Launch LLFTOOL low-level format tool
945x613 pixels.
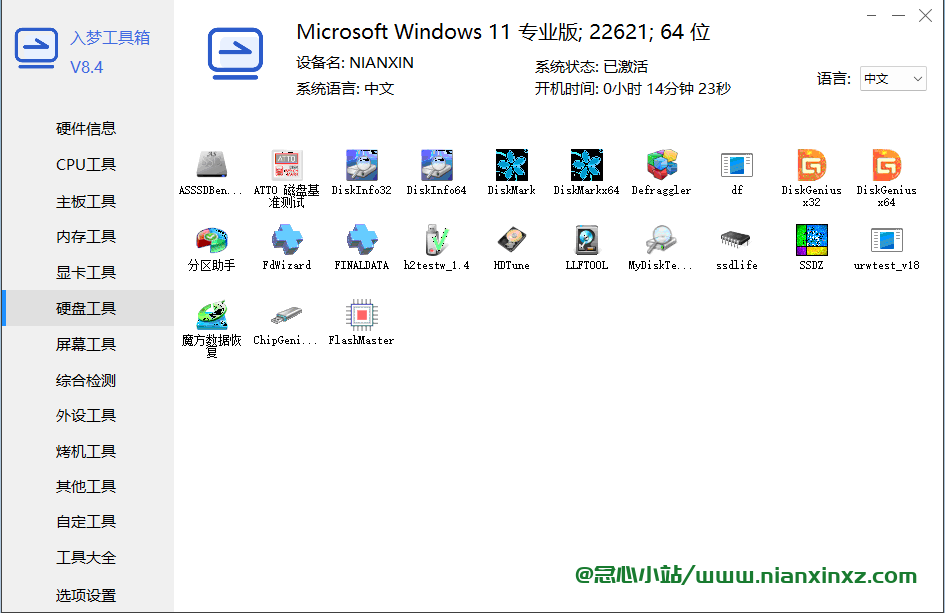click(x=586, y=240)
